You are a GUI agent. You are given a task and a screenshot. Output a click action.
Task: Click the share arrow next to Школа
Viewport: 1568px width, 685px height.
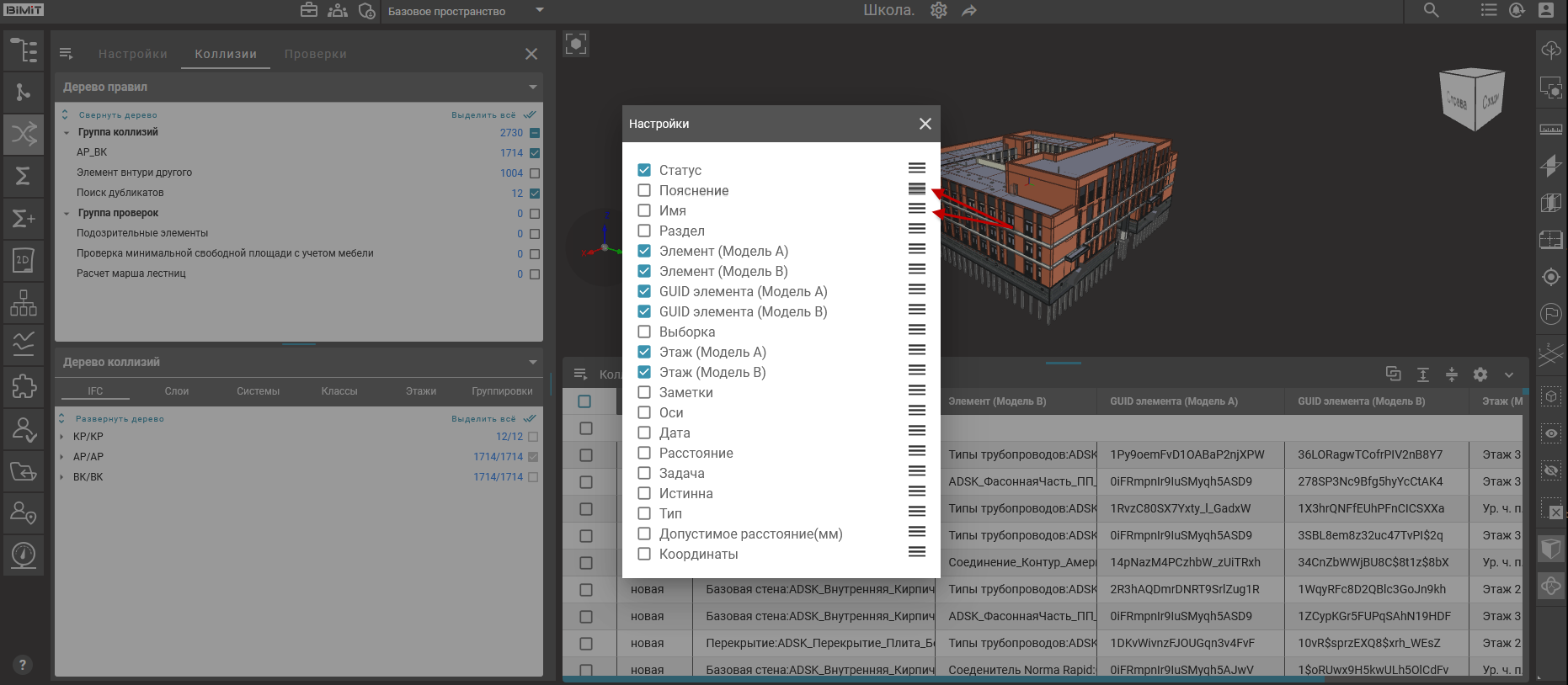coord(969,11)
